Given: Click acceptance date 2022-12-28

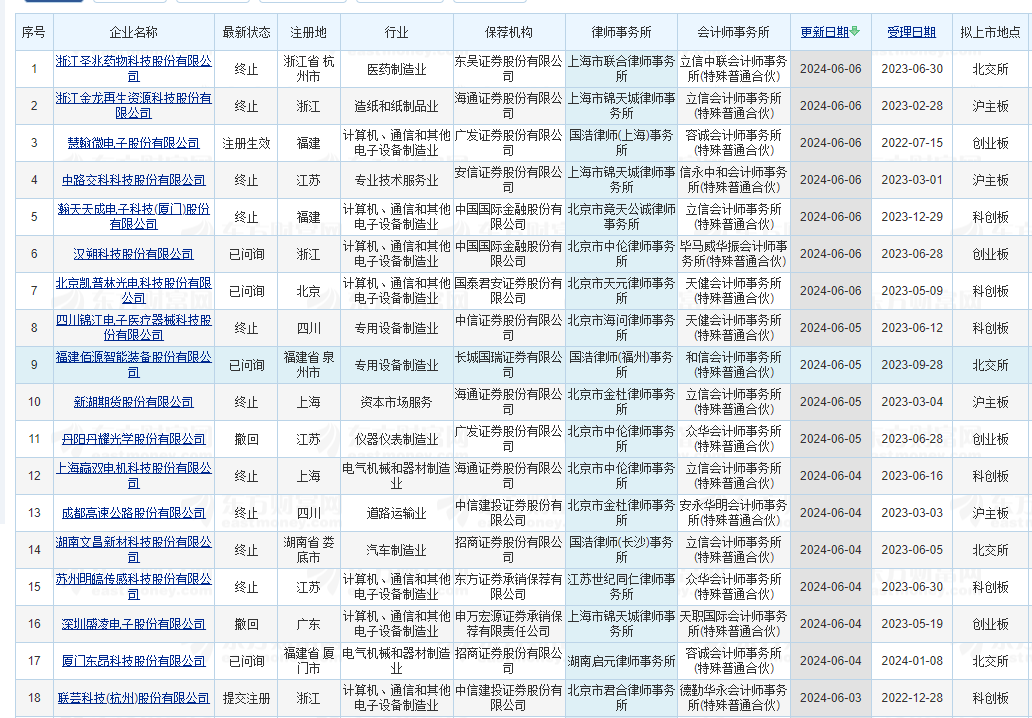Looking at the screenshot, I should point(912,698).
